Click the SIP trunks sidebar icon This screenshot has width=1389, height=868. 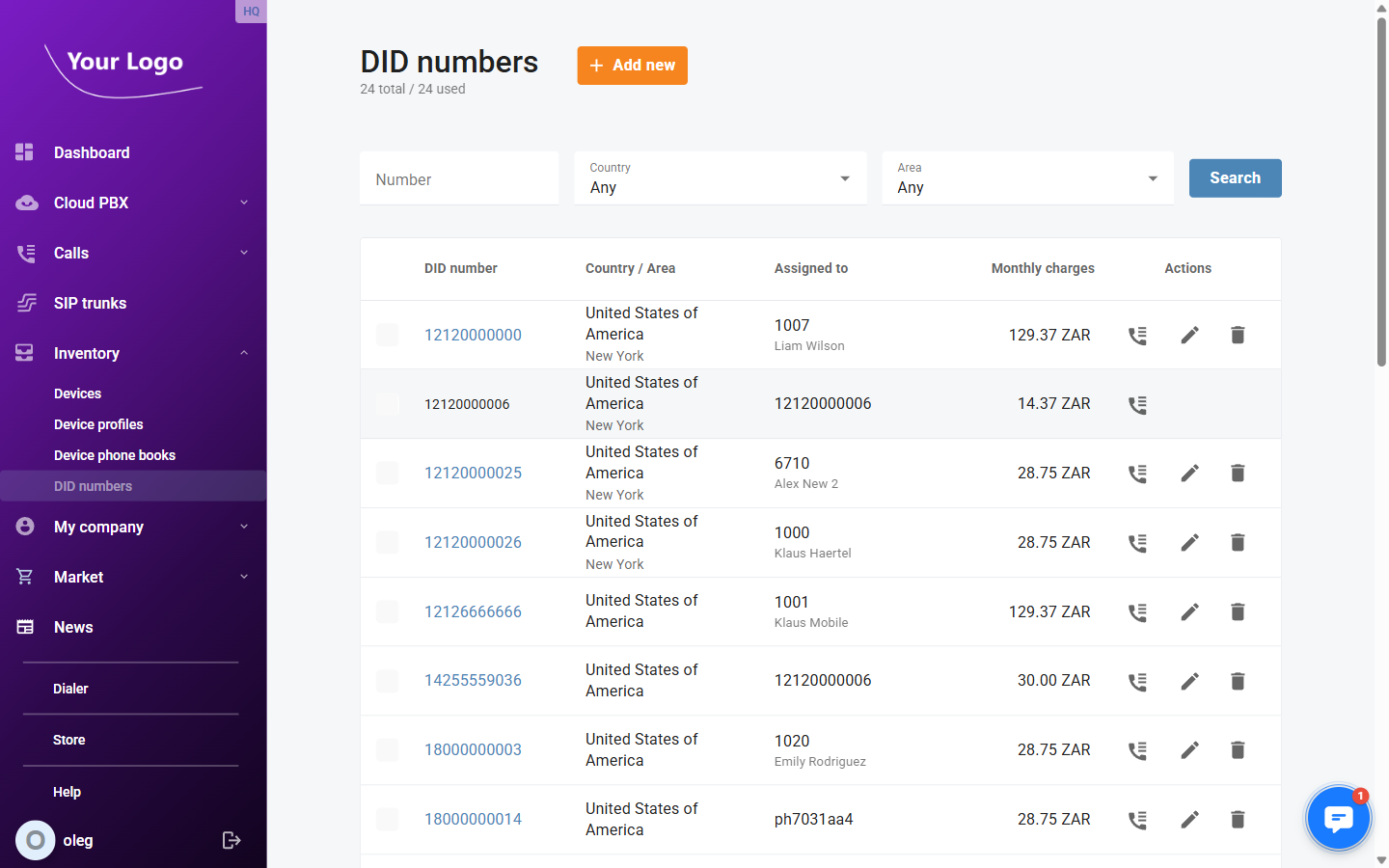23,303
